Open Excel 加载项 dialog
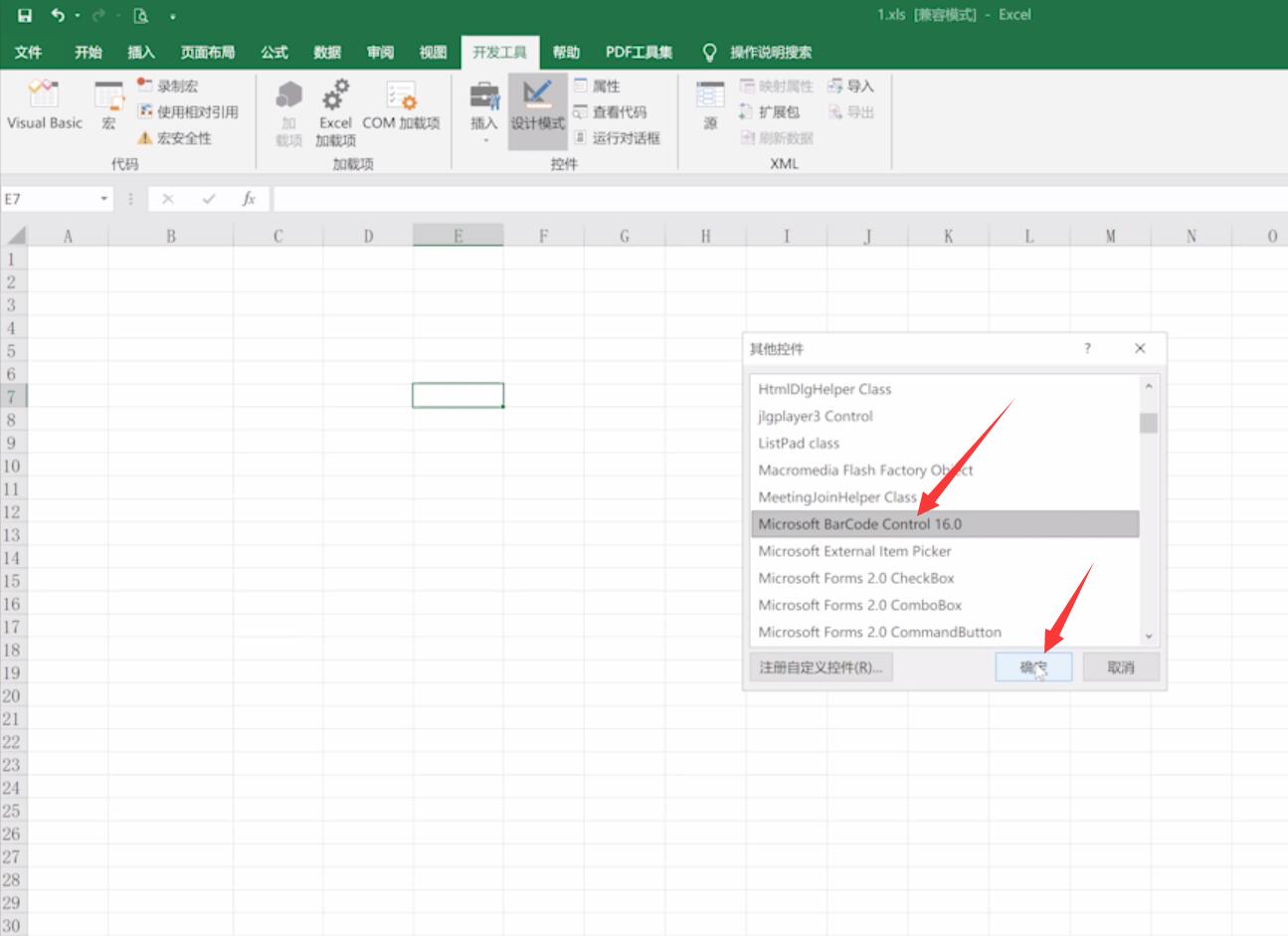This screenshot has height=936, width=1288. tap(336, 113)
